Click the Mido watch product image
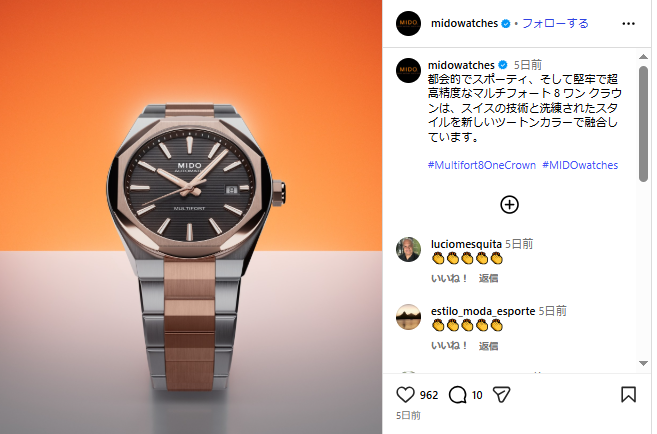The height and width of the screenshot is (434, 657). pyautogui.click(x=191, y=217)
